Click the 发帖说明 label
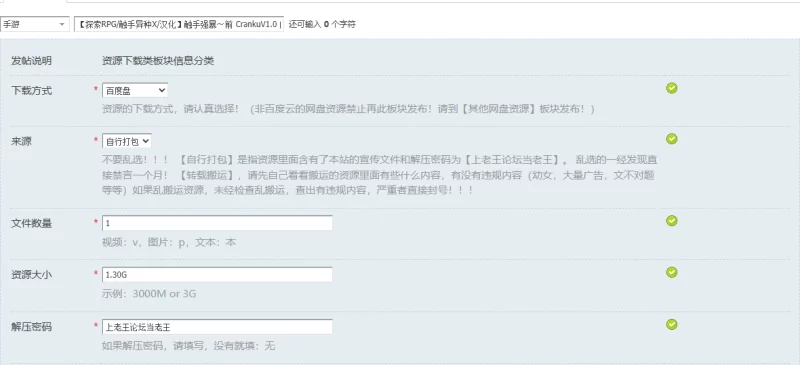 click(32, 61)
